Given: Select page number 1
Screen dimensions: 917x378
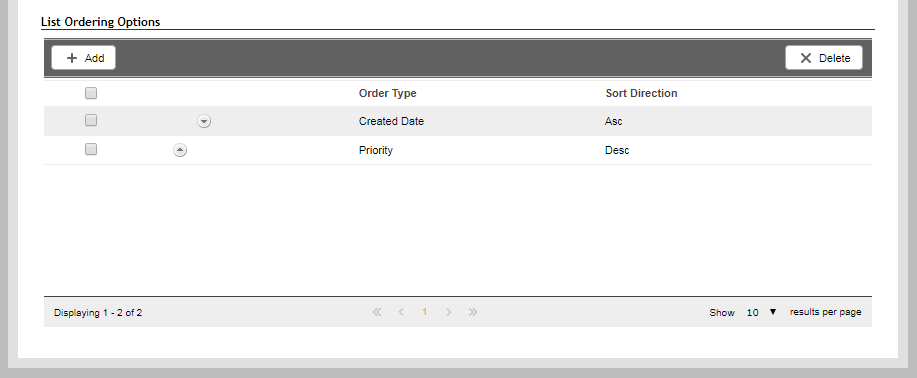Looking at the screenshot, I should 425,312.
